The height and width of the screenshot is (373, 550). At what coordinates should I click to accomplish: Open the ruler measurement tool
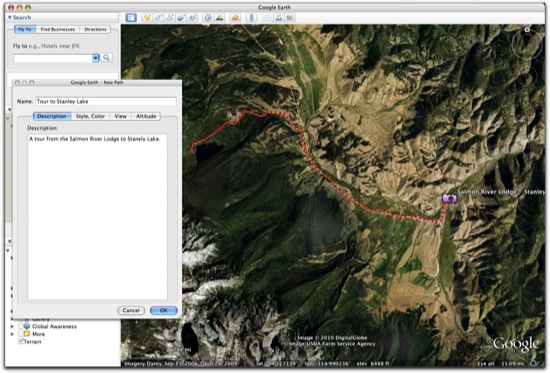click(251, 18)
